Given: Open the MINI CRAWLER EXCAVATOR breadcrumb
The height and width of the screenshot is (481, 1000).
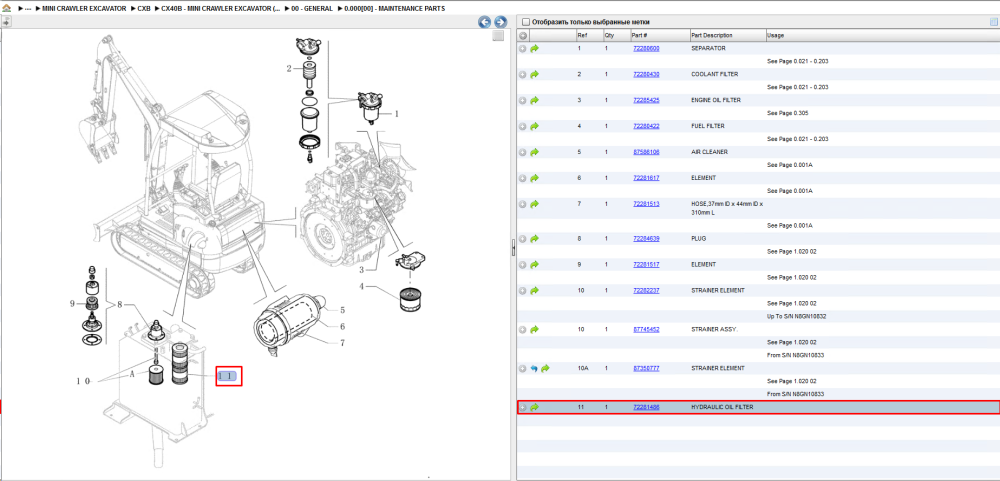Looking at the screenshot, I should tap(84, 9).
